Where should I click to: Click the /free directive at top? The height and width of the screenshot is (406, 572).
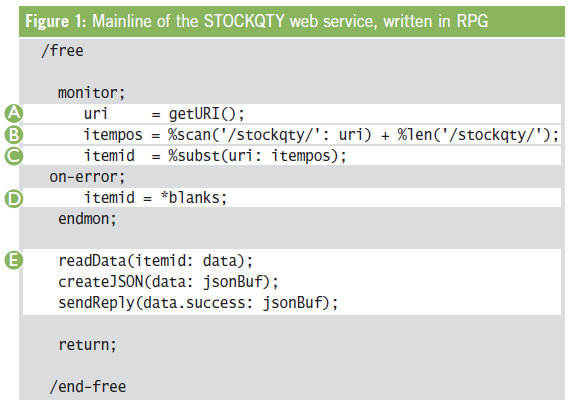[x=62, y=51]
